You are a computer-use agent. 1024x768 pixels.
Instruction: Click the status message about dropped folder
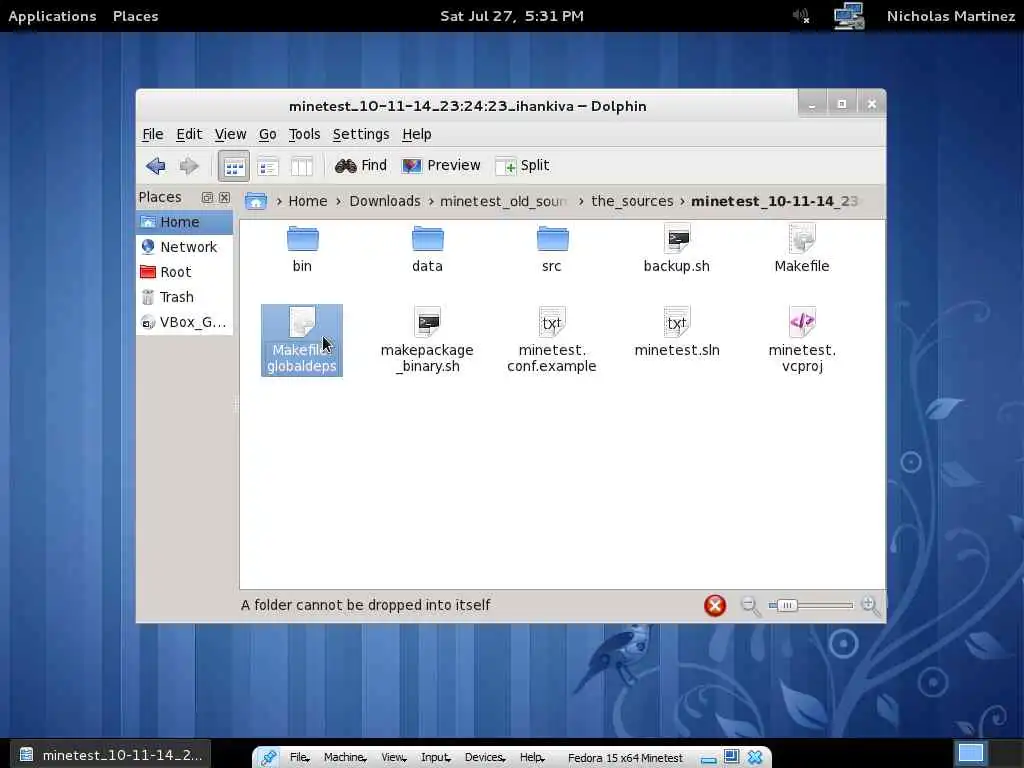(x=366, y=605)
